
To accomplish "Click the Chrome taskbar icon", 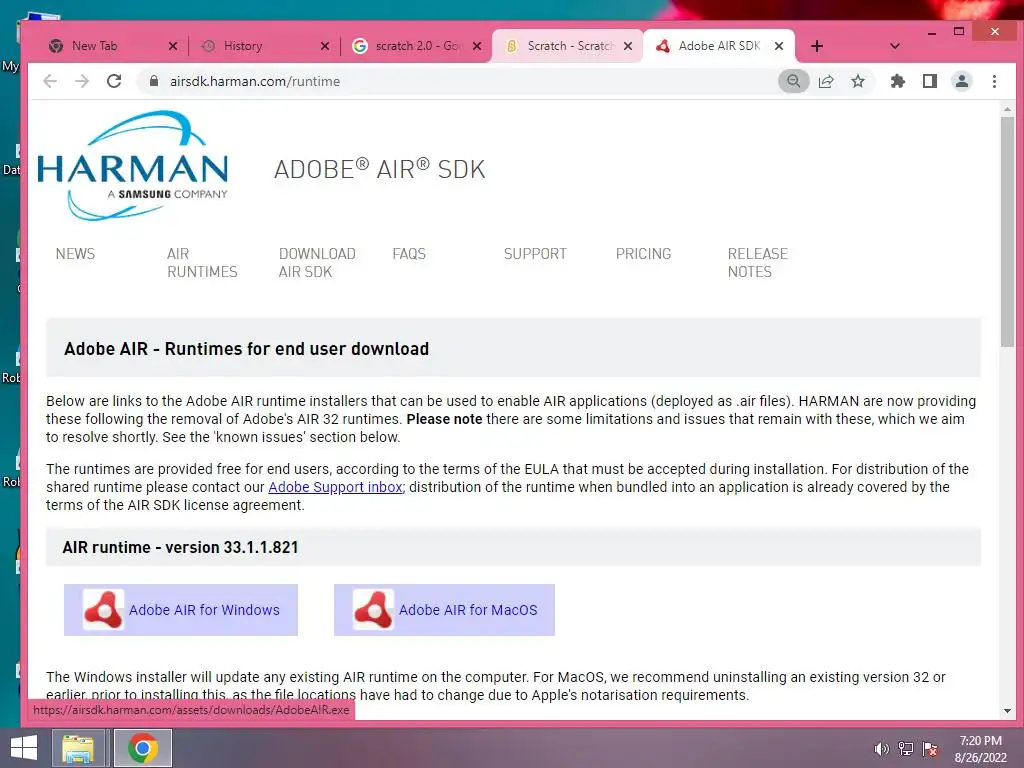I will click(143, 748).
